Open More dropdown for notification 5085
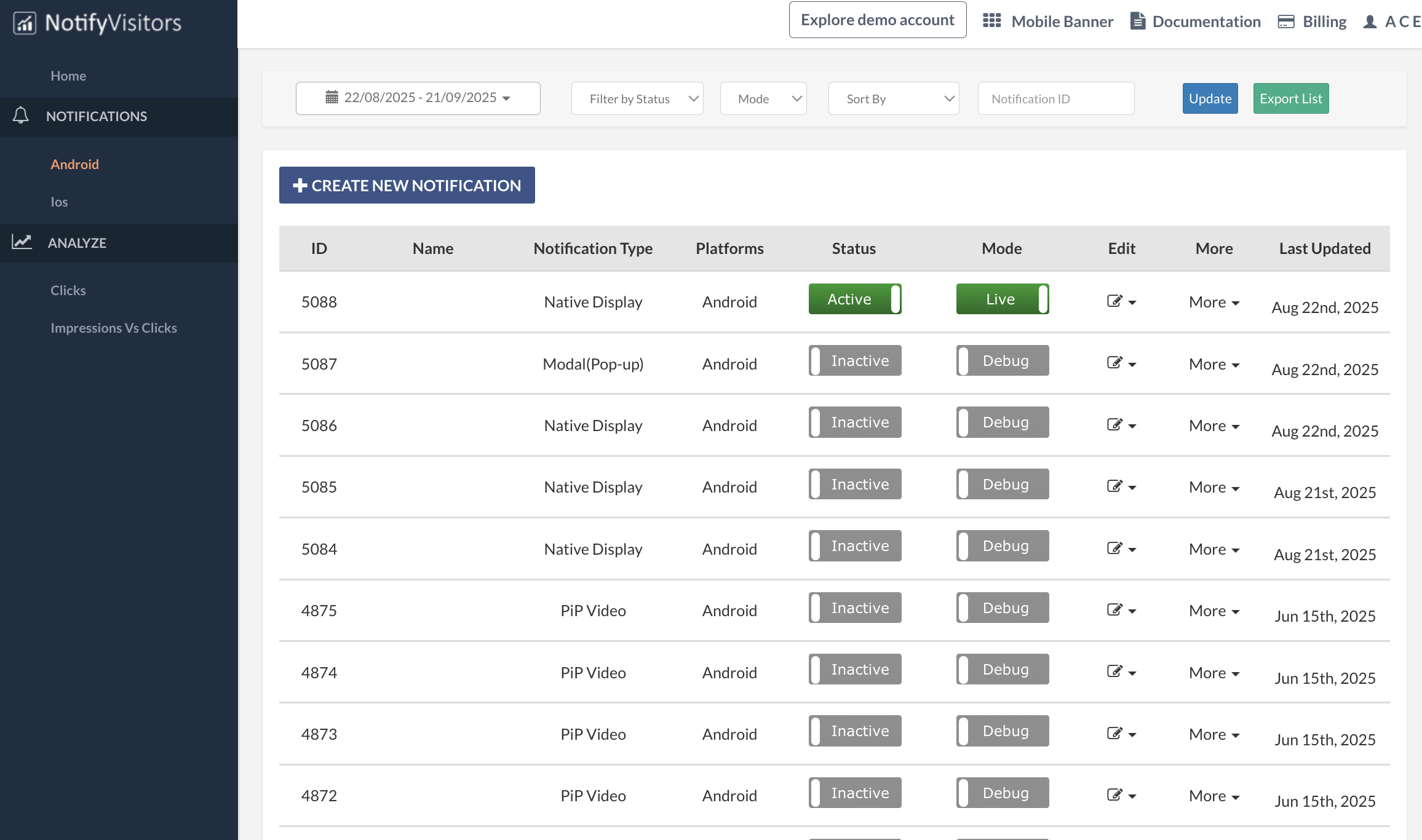The image size is (1422, 840). click(x=1213, y=488)
